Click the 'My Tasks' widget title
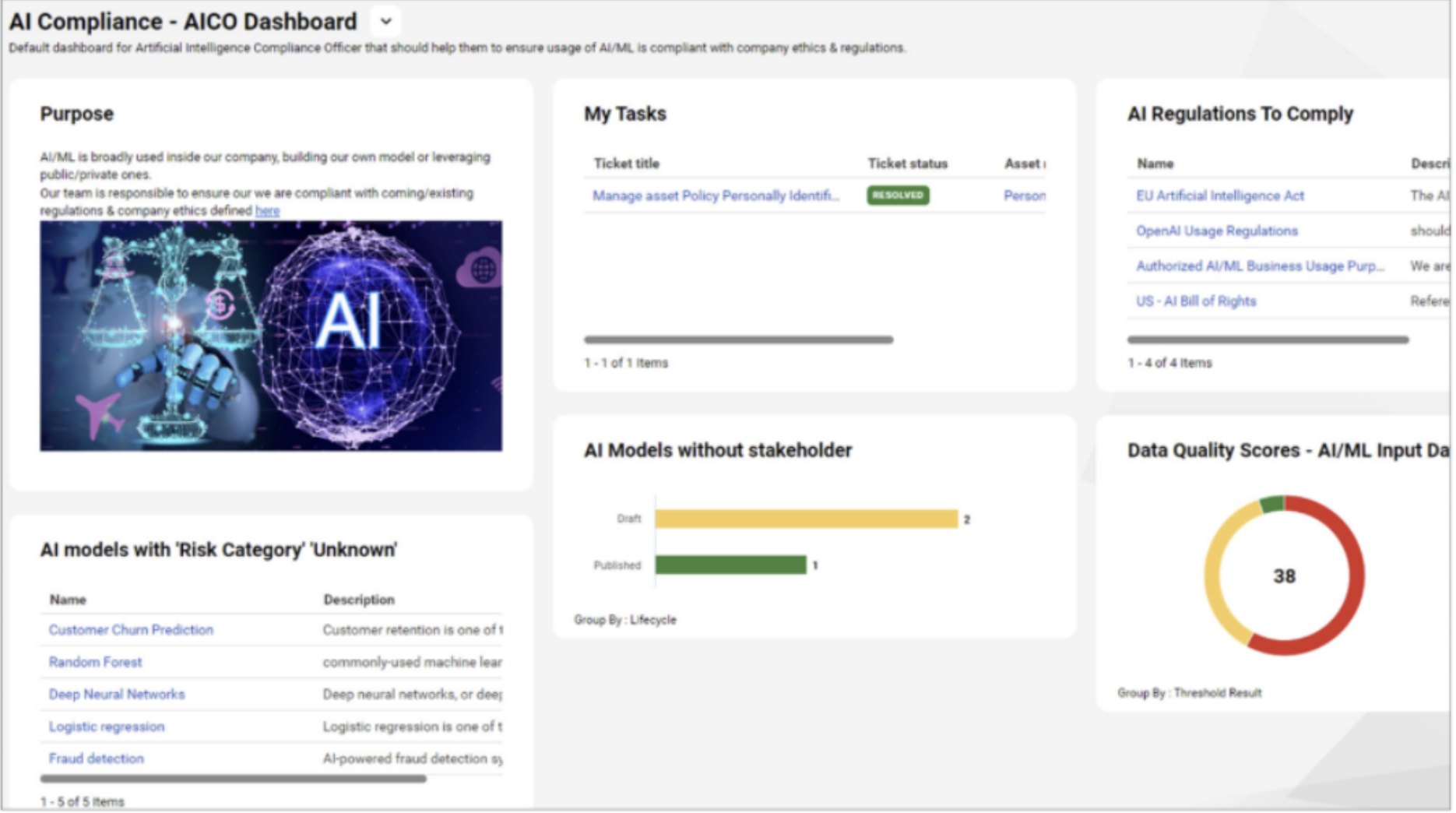Image resolution: width=1456 pixels, height=813 pixels. pos(625,114)
